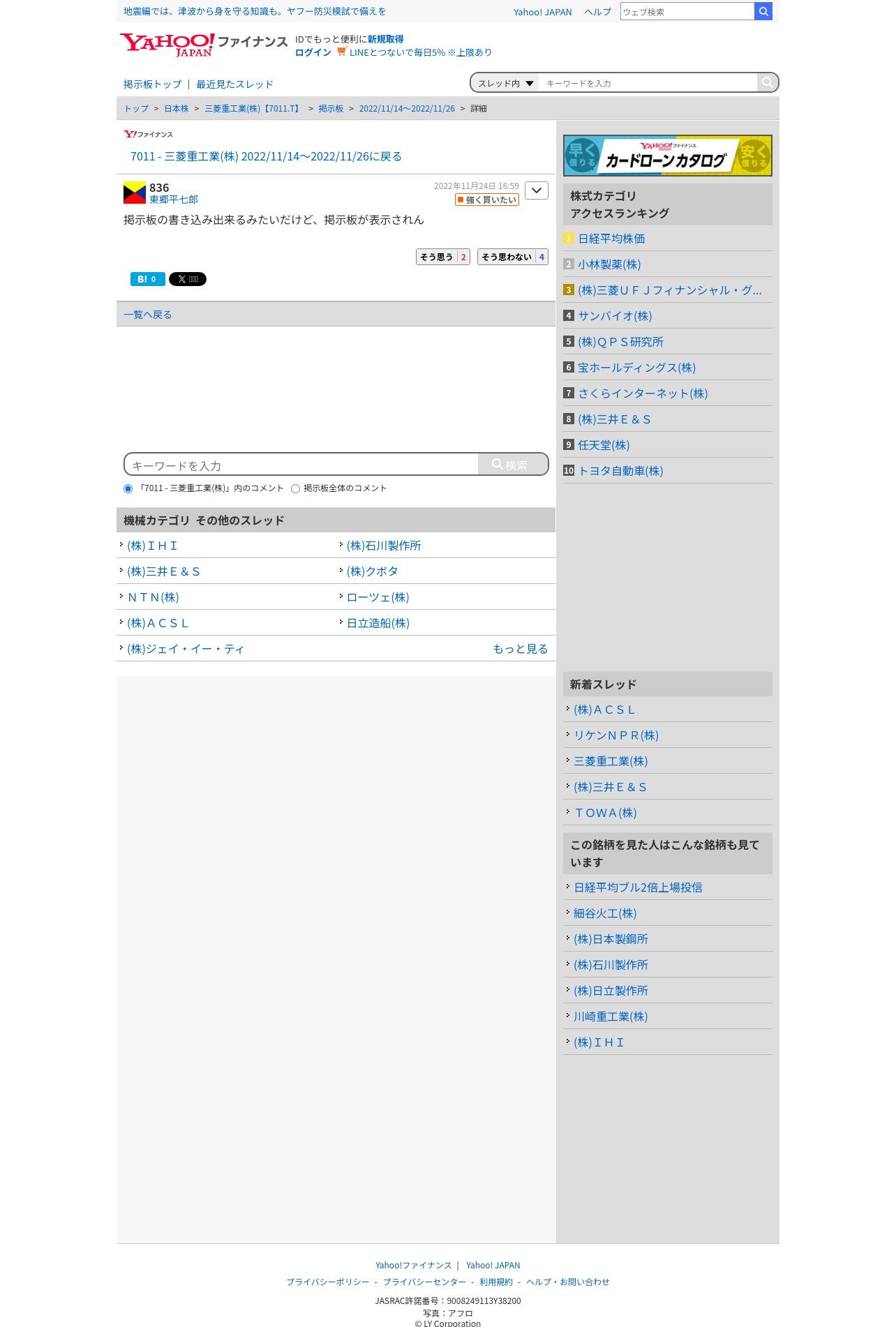Open the user avatar of 東郷平七郎

coord(135,193)
